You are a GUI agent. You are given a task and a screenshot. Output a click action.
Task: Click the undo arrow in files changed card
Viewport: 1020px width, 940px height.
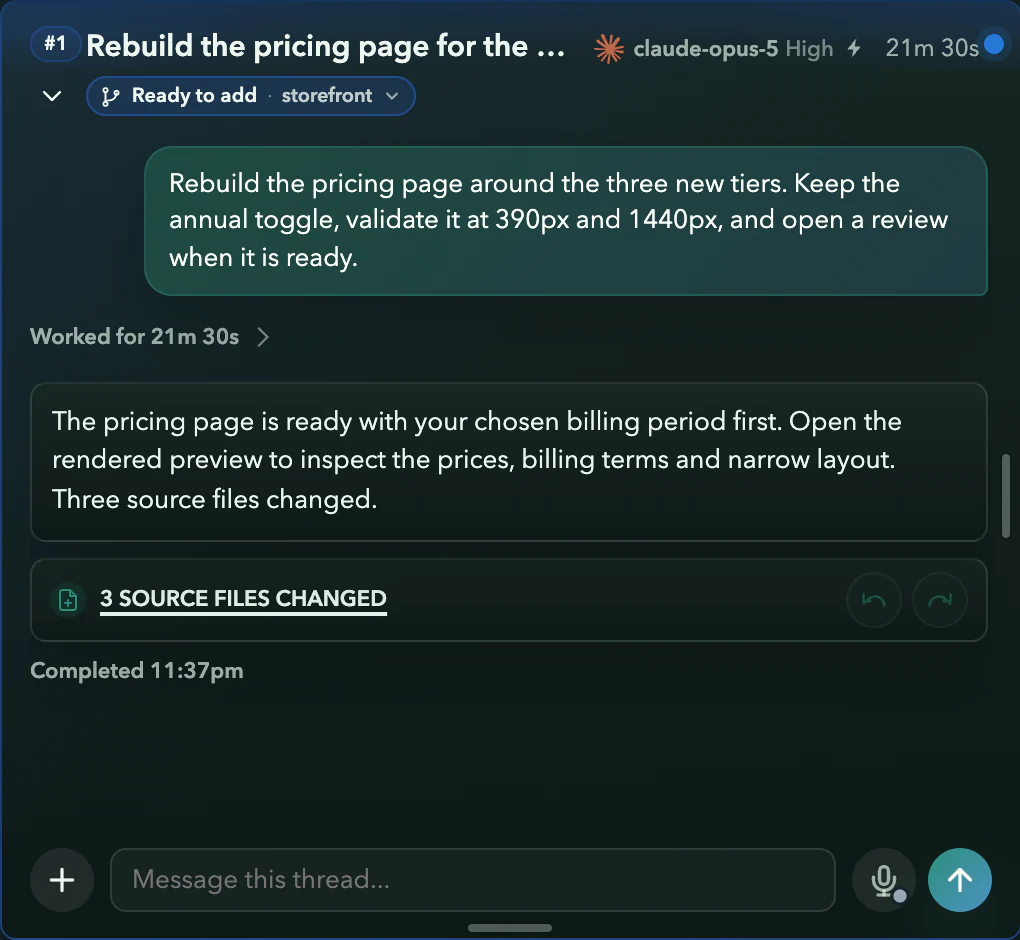[x=874, y=600]
